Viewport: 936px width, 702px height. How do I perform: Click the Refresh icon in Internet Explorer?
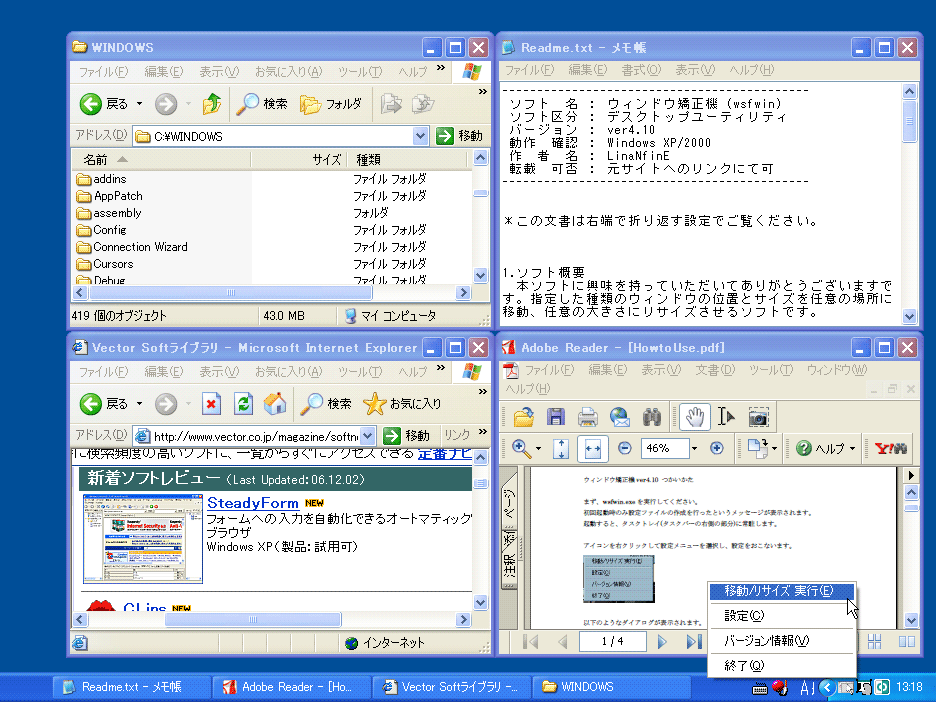click(x=243, y=404)
